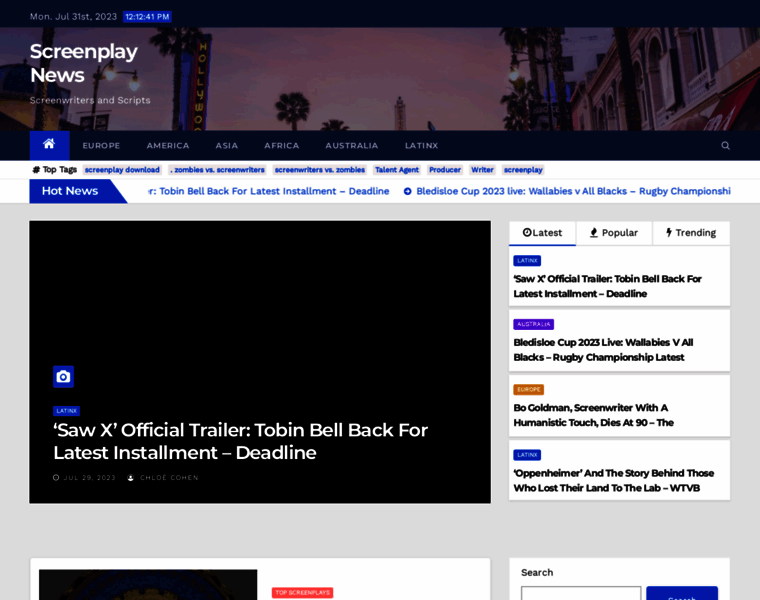Click the thumbnail of the lower post card

pos(148,585)
